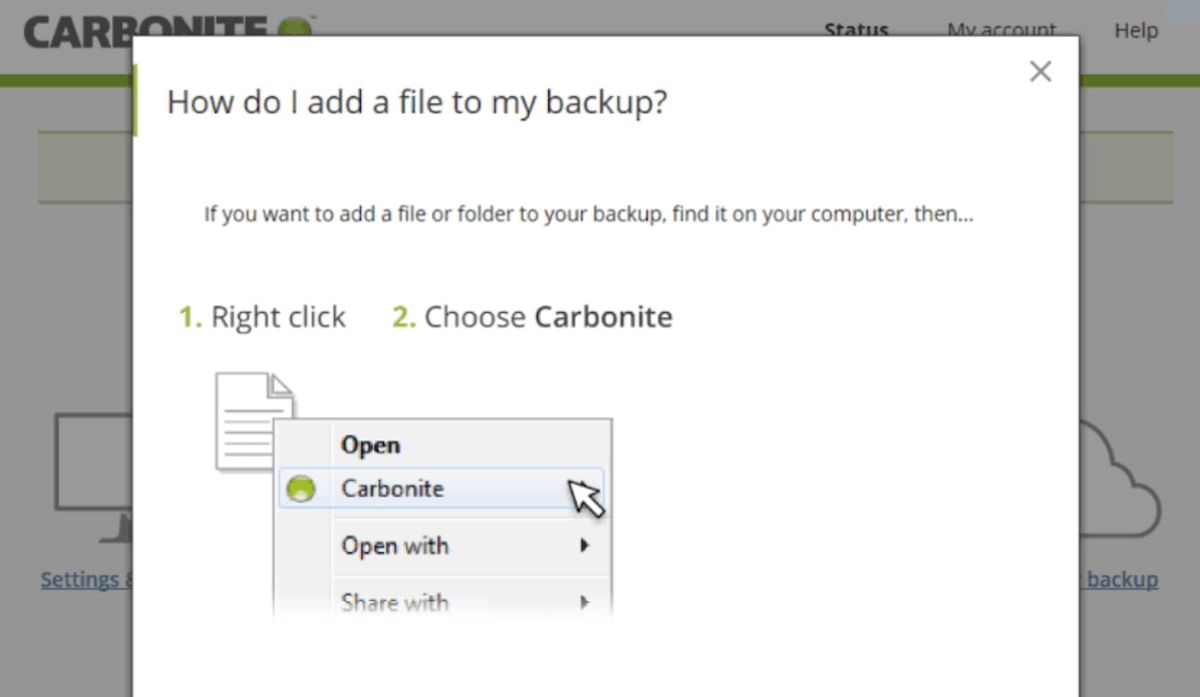Open the Status menu
Image resolution: width=1200 pixels, height=697 pixels.
pos(856,30)
